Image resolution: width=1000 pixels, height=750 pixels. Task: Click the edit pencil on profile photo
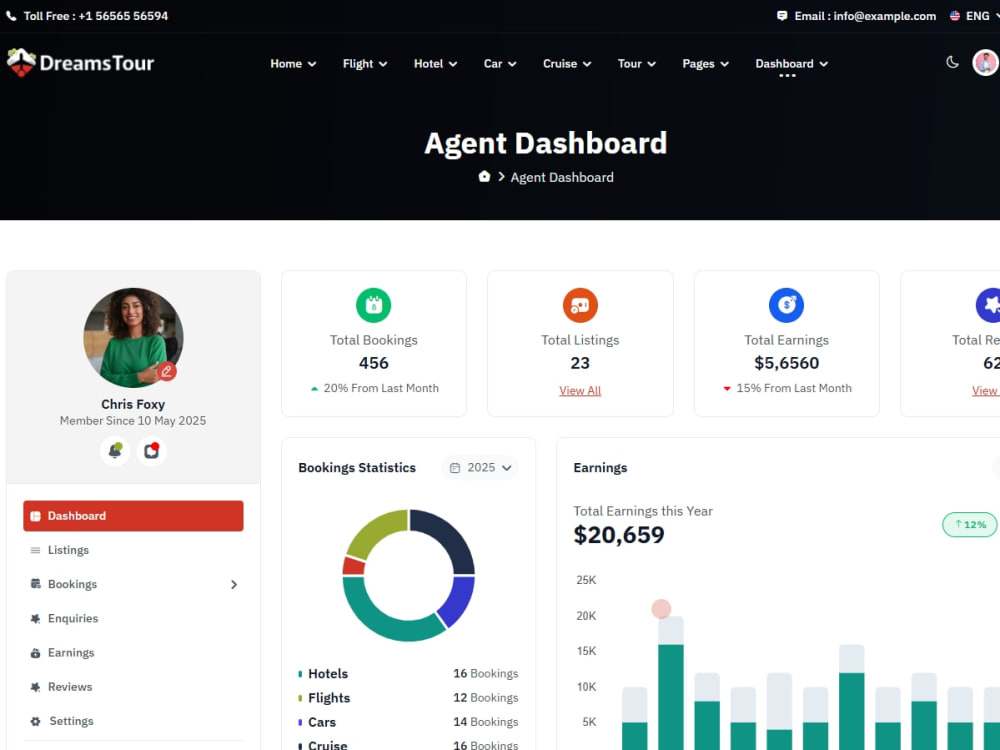tap(167, 371)
